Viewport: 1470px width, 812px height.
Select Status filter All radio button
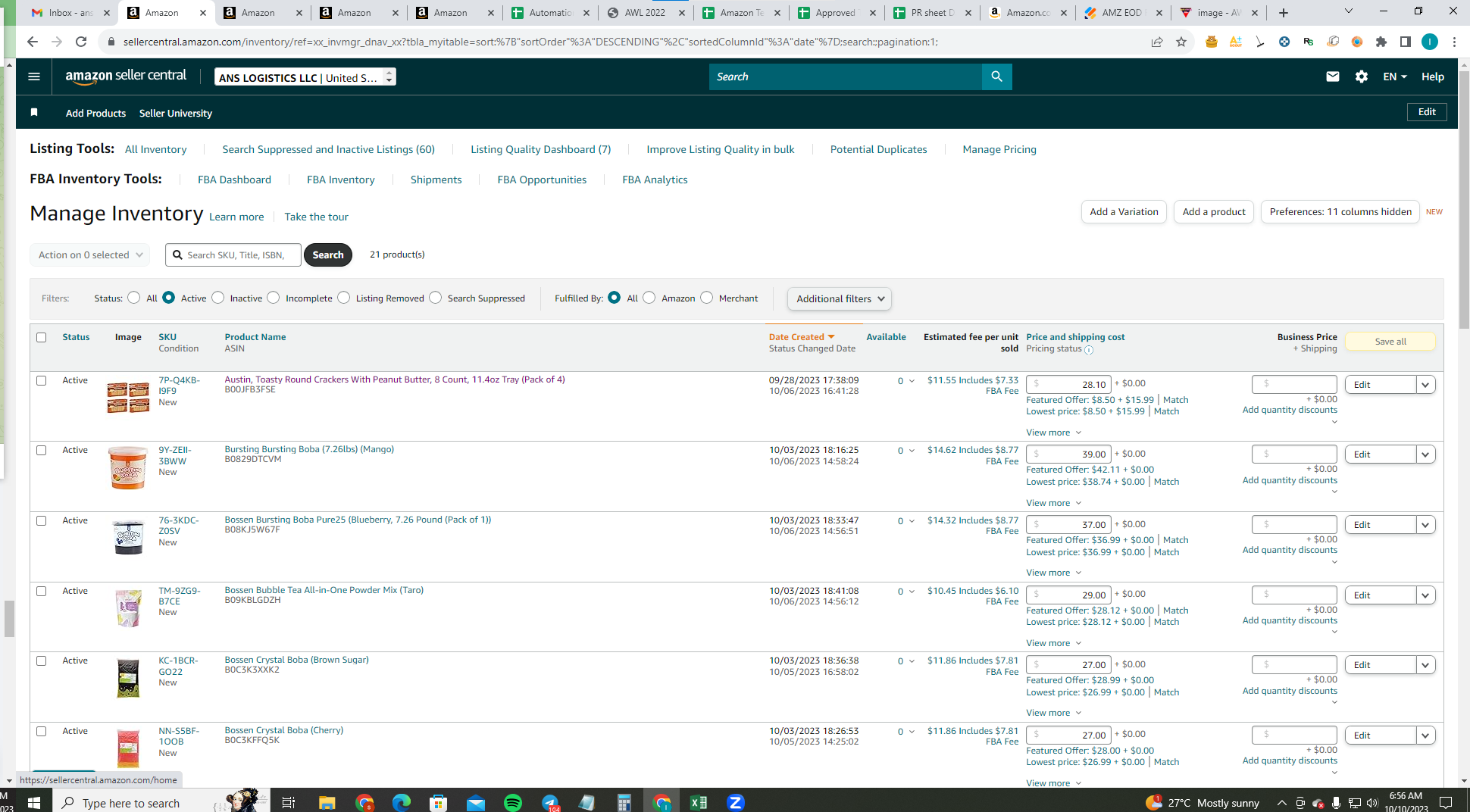tap(134, 298)
